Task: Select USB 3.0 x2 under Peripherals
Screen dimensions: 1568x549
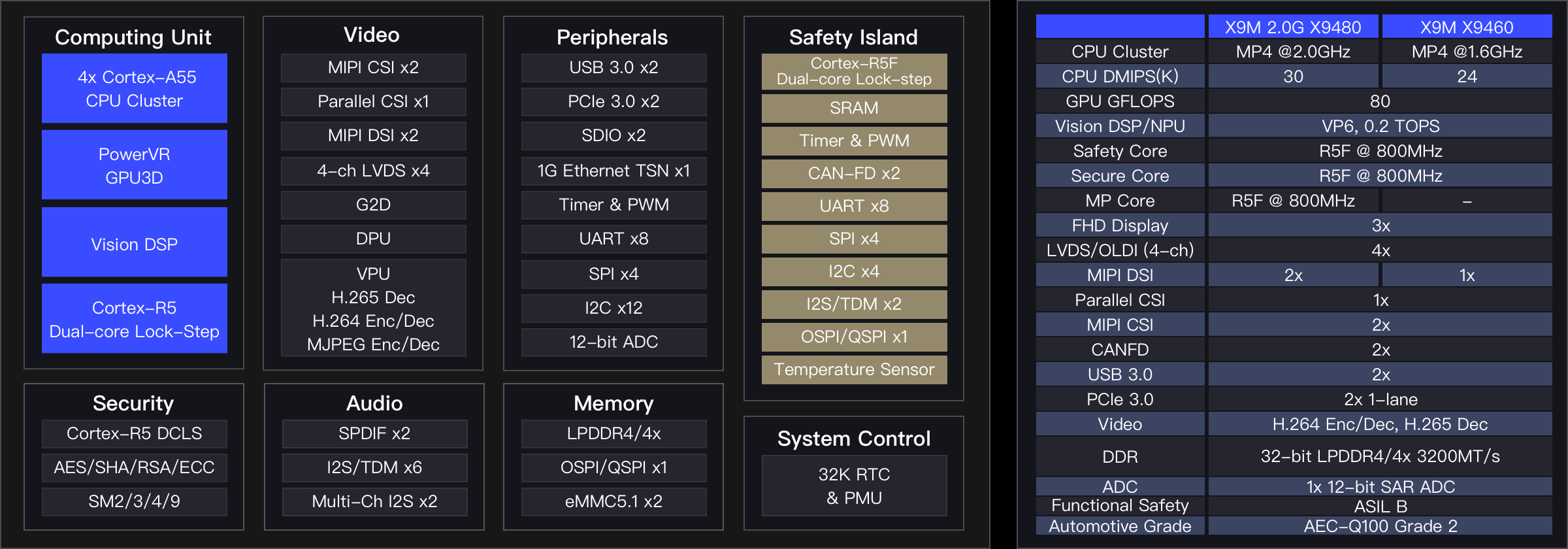Action: pyautogui.click(x=614, y=68)
